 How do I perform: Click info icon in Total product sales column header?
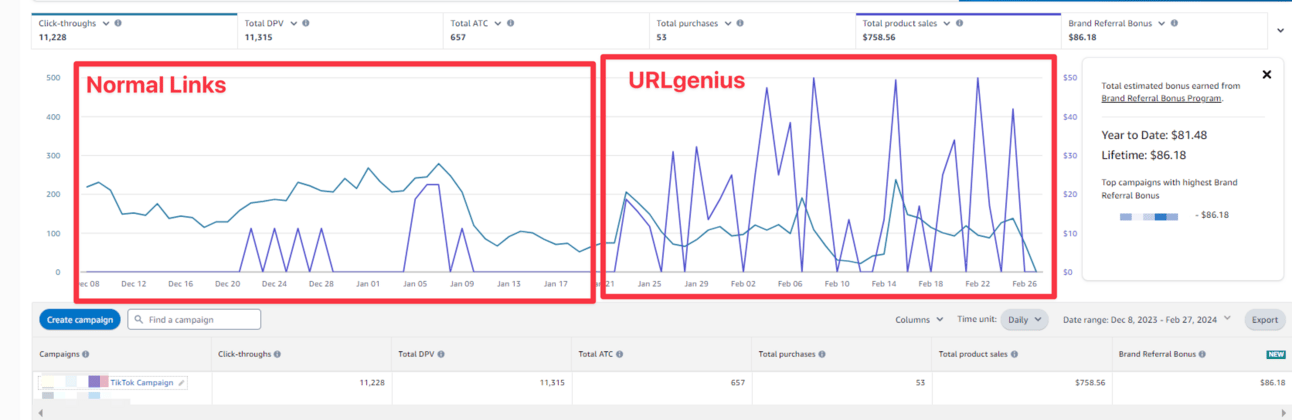coord(1012,354)
